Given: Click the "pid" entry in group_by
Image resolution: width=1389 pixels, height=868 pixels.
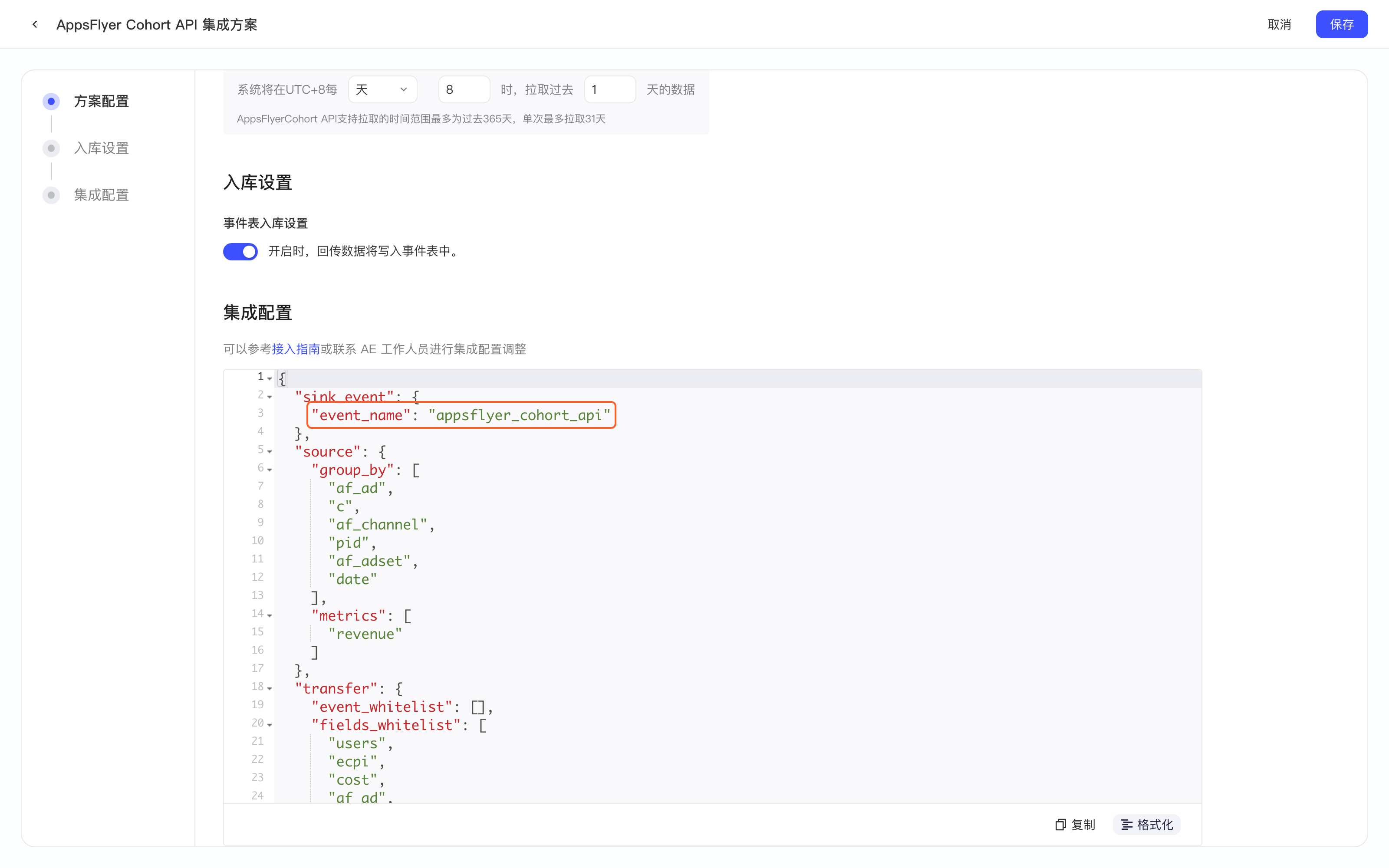Looking at the screenshot, I should point(349,542).
